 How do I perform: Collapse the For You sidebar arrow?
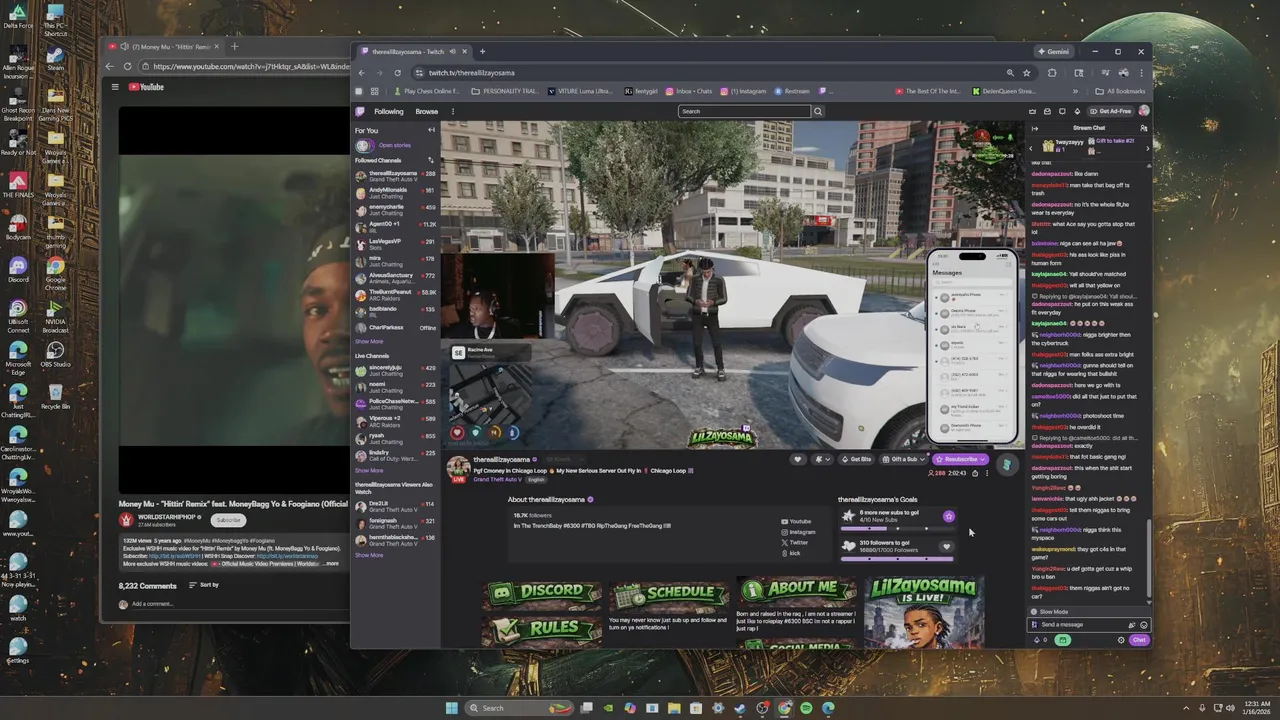tap(431, 130)
